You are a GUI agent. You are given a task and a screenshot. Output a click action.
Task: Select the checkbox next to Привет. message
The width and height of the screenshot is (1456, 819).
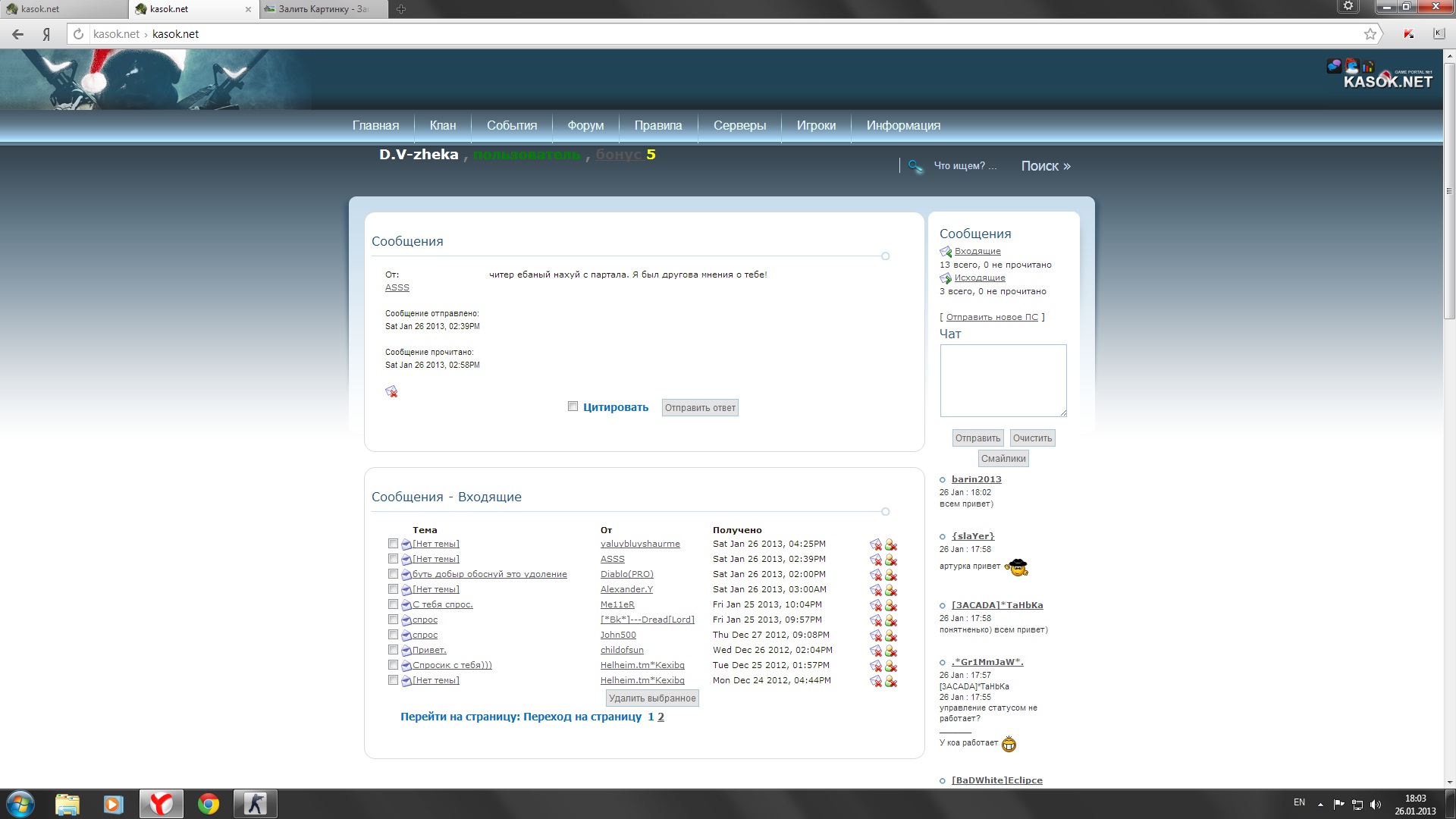pos(393,650)
